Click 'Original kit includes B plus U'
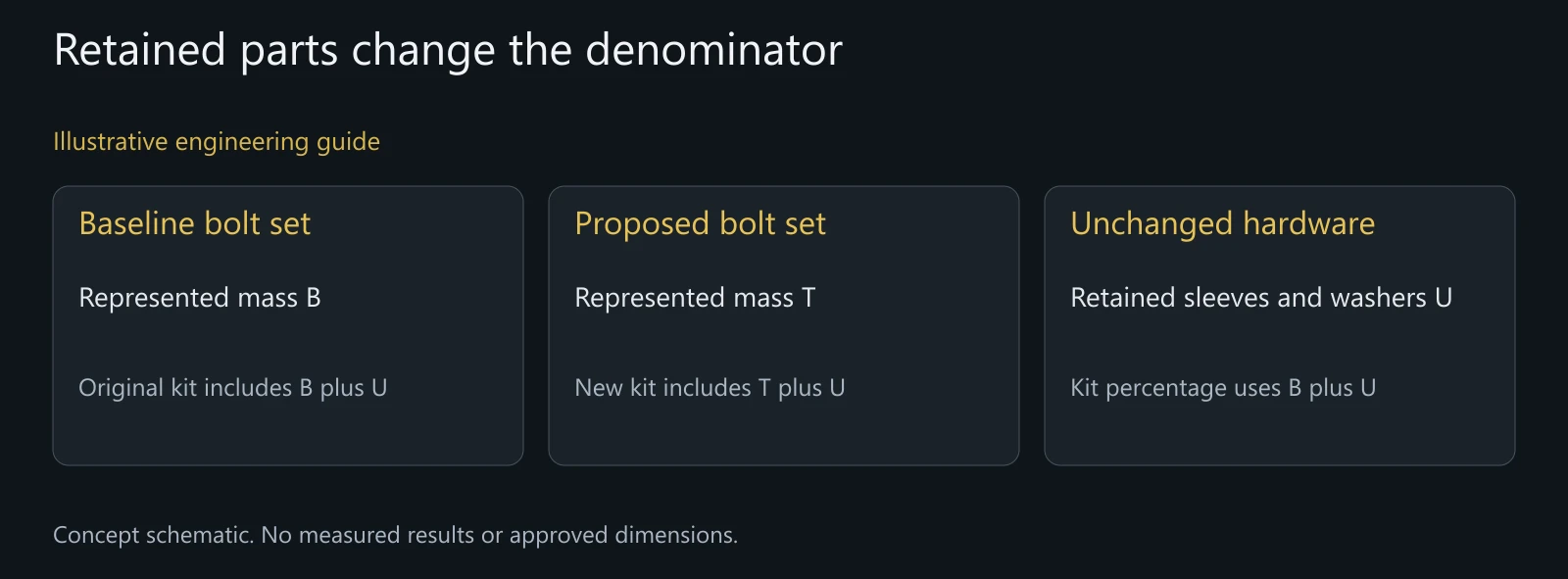This screenshot has width=1568, height=579. [233, 388]
